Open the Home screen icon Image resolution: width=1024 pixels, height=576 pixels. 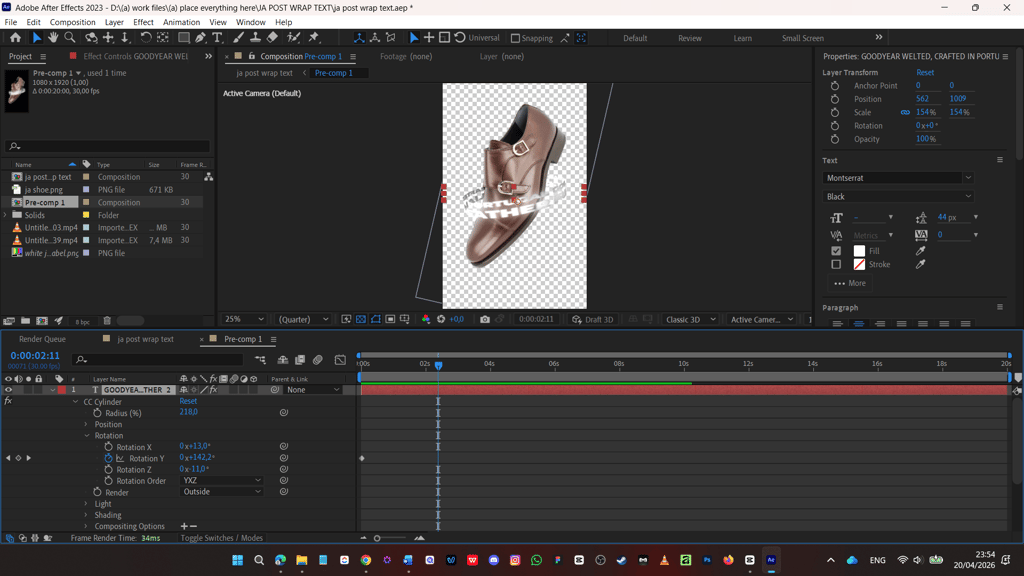15,38
